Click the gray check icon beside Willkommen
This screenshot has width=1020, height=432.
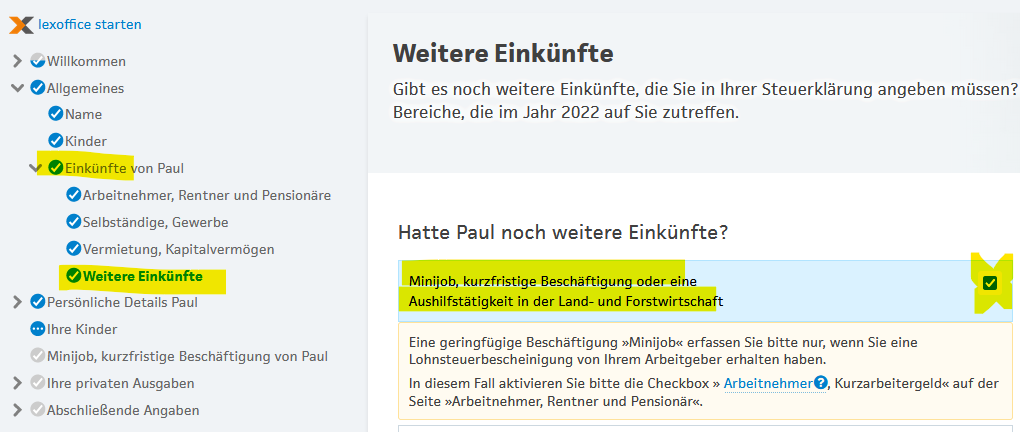(38, 61)
